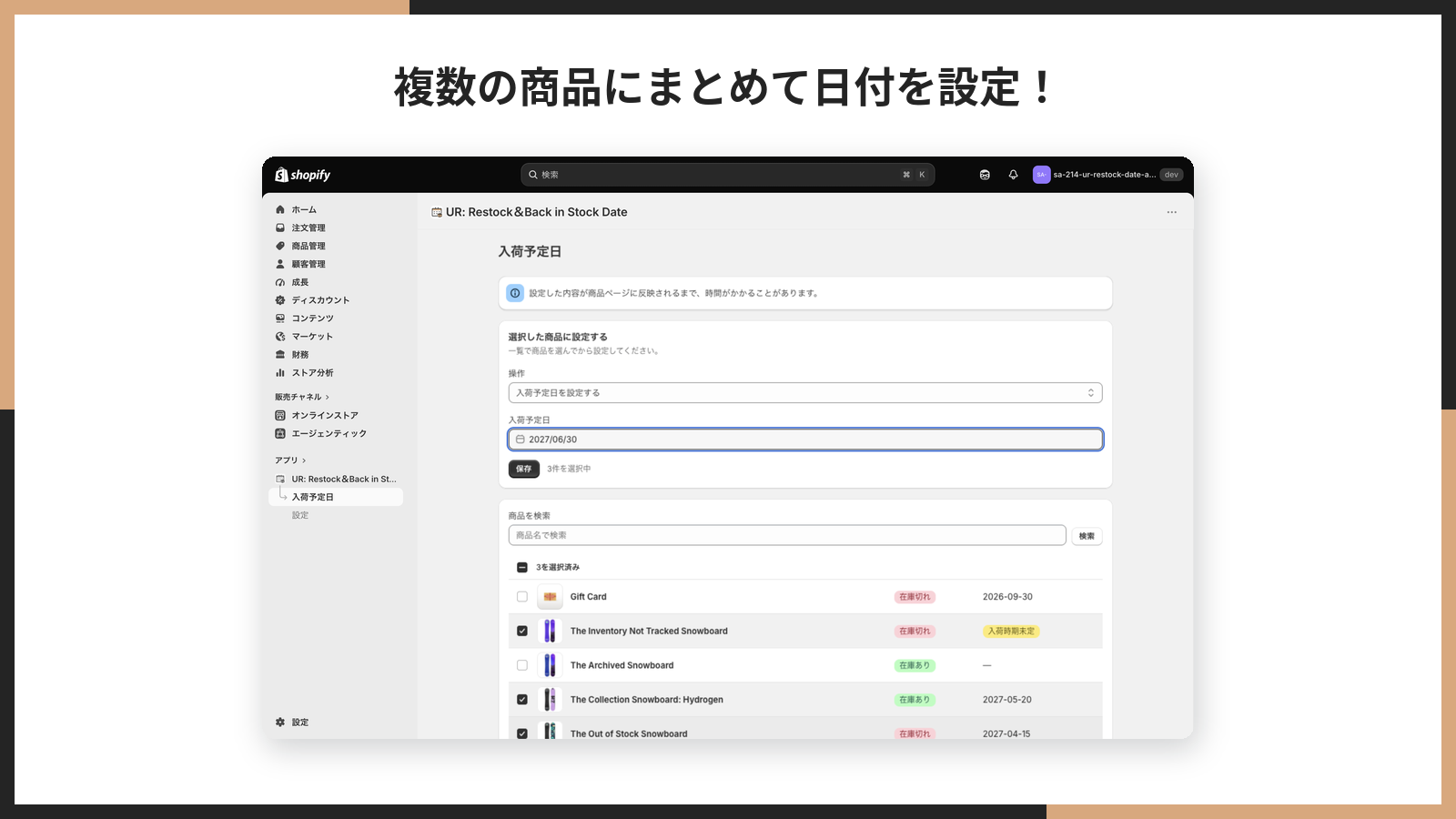The image size is (1456, 819).
Task: Select 入荷予定日 sub-item in the sidebar
Action: click(x=336, y=497)
